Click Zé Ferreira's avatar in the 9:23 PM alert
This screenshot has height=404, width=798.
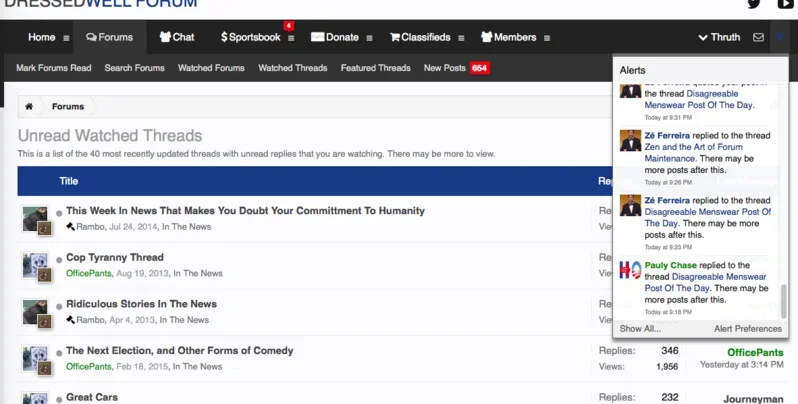click(630, 205)
